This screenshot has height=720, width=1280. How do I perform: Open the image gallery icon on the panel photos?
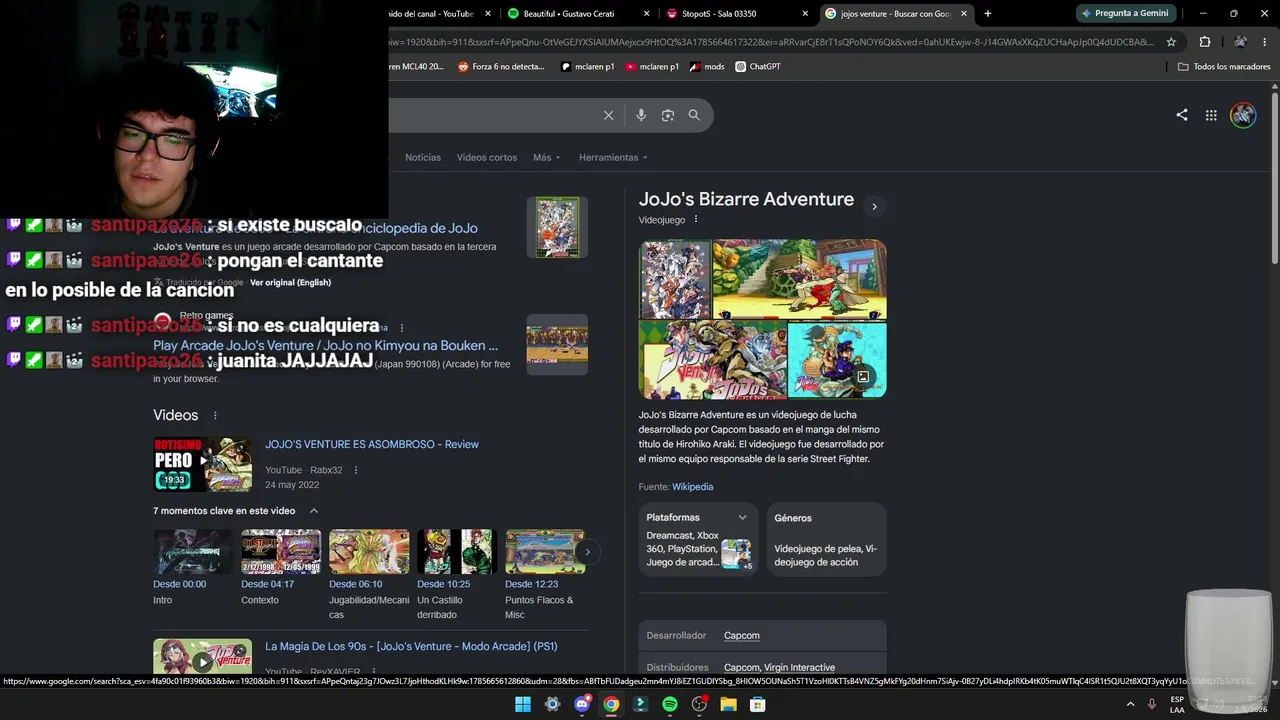[x=863, y=377]
